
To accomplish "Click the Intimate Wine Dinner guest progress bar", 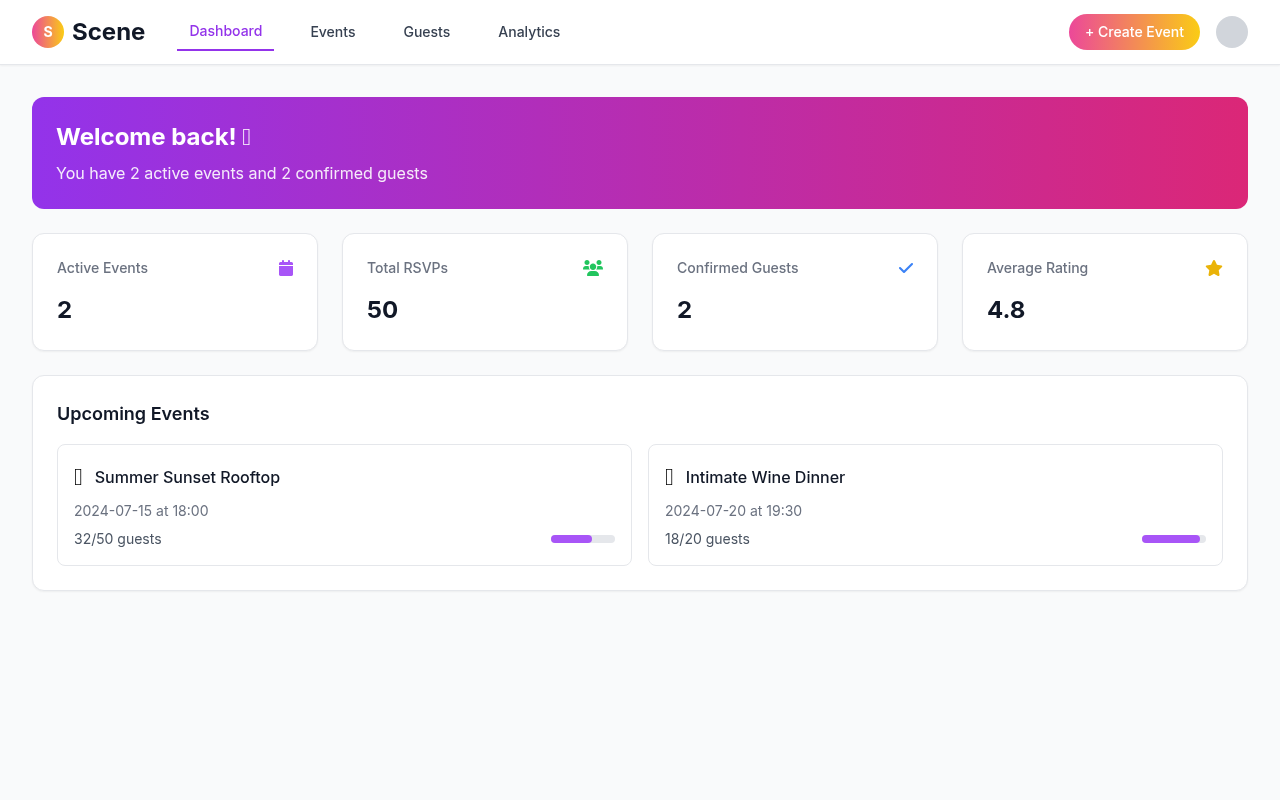I will (x=1174, y=539).
